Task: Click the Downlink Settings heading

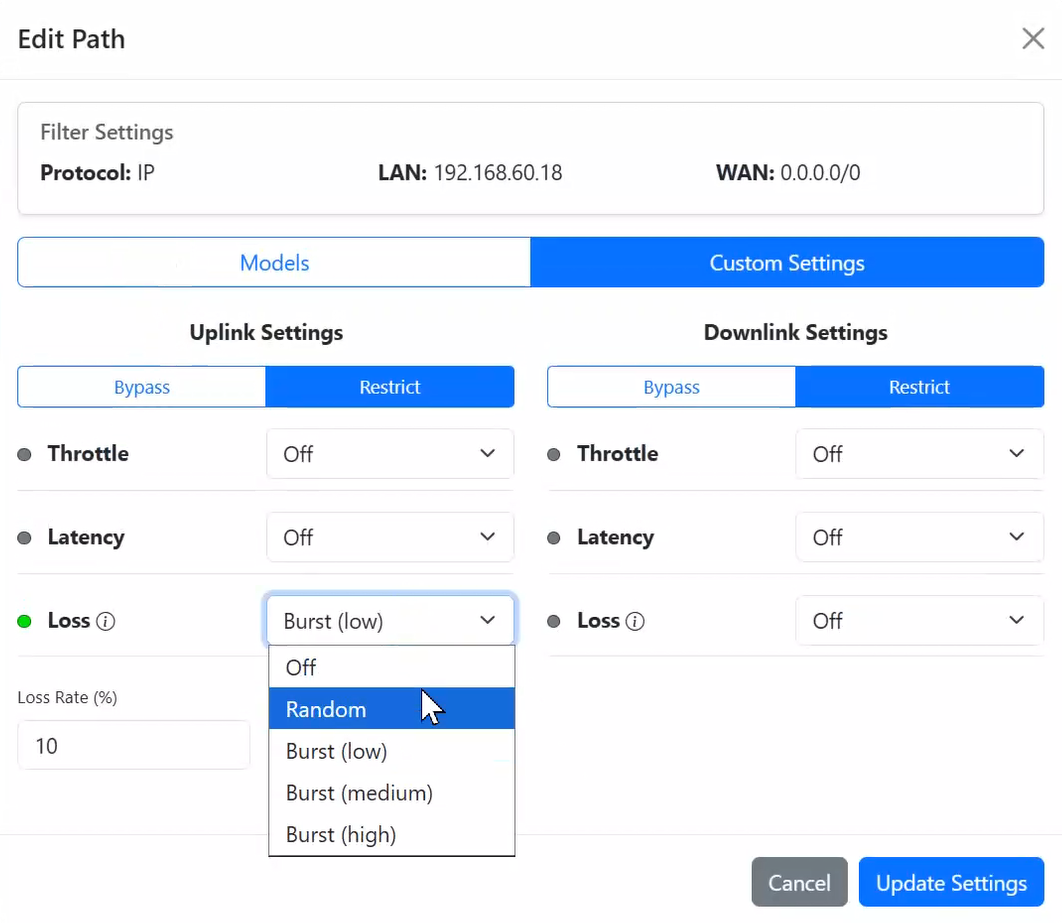Action: click(796, 332)
